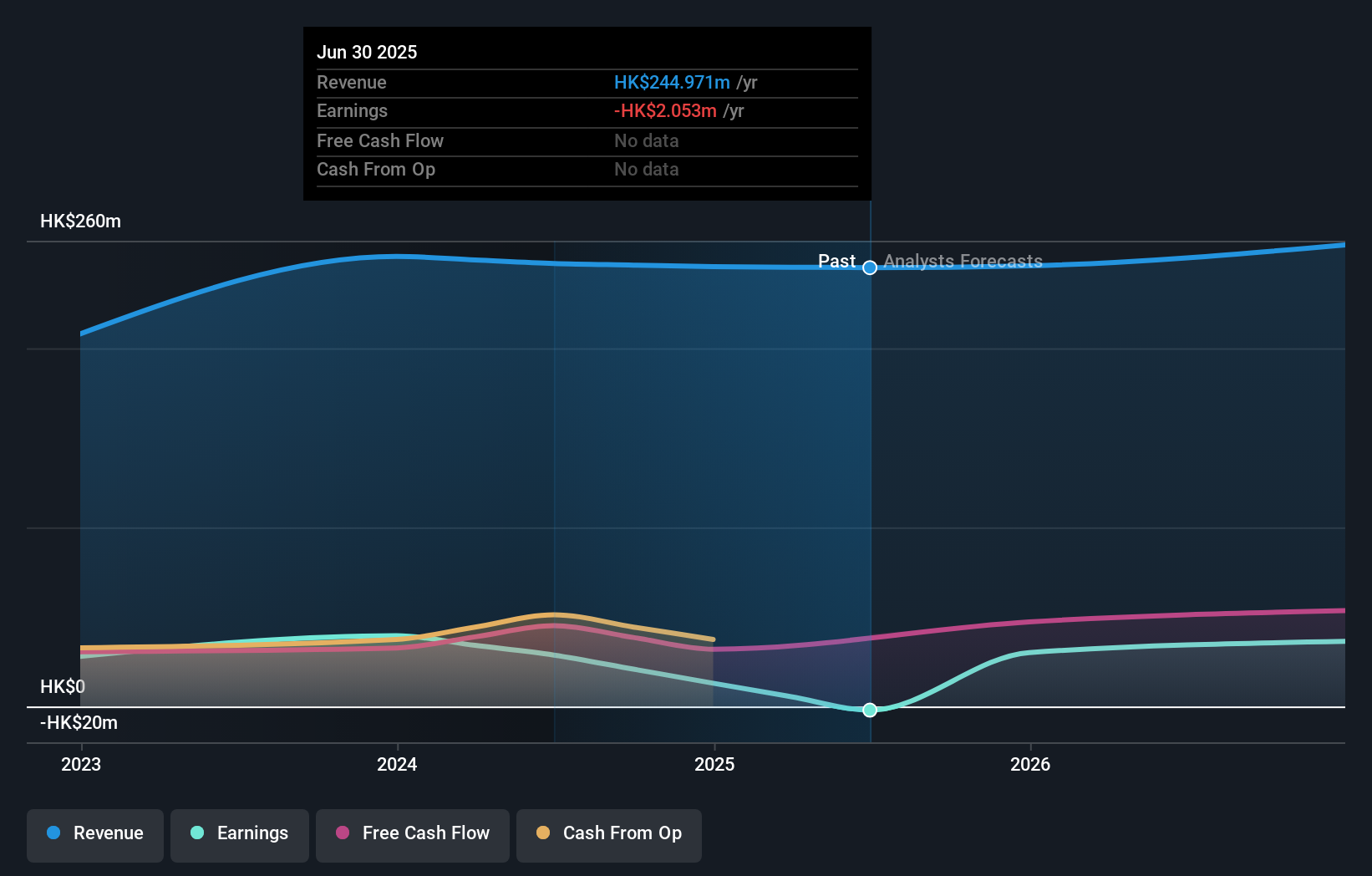Toggle the Revenue series visibility
This screenshot has height=876, width=1372.
[94, 833]
